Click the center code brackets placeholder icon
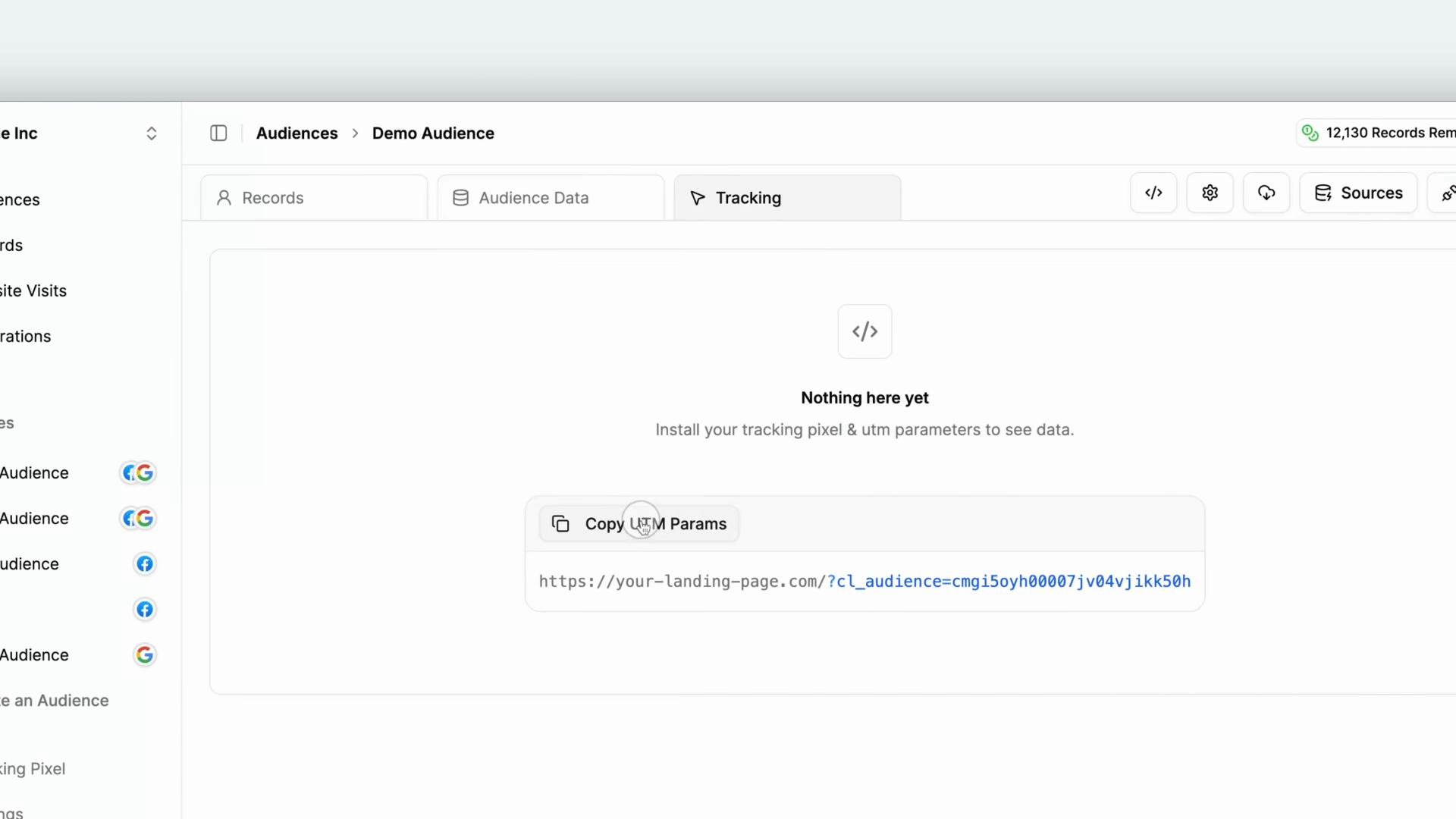This screenshot has height=819, width=1456. coord(864,331)
